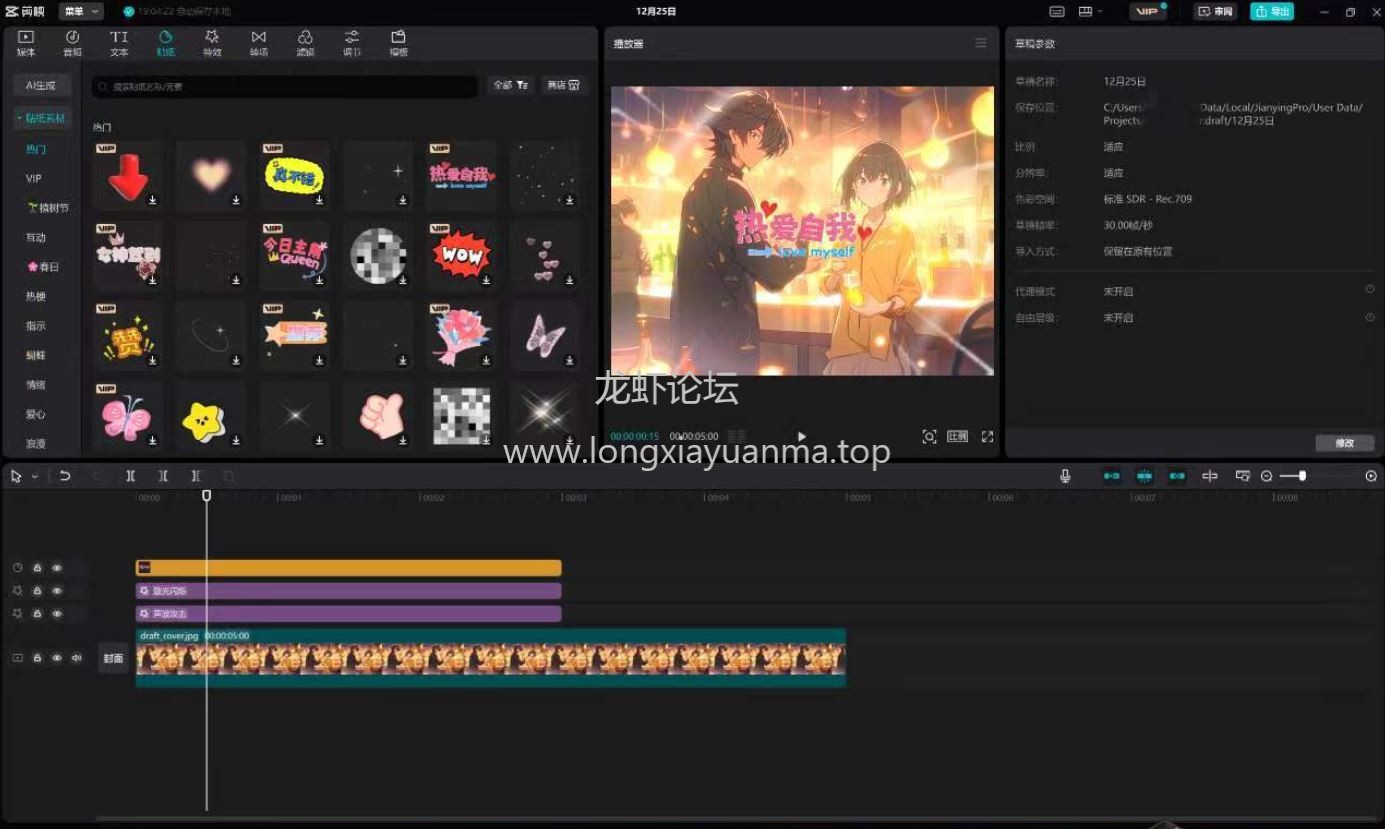1385x829 pixels.
Task: Click the timeline align-center split icon
Action: (1210, 476)
